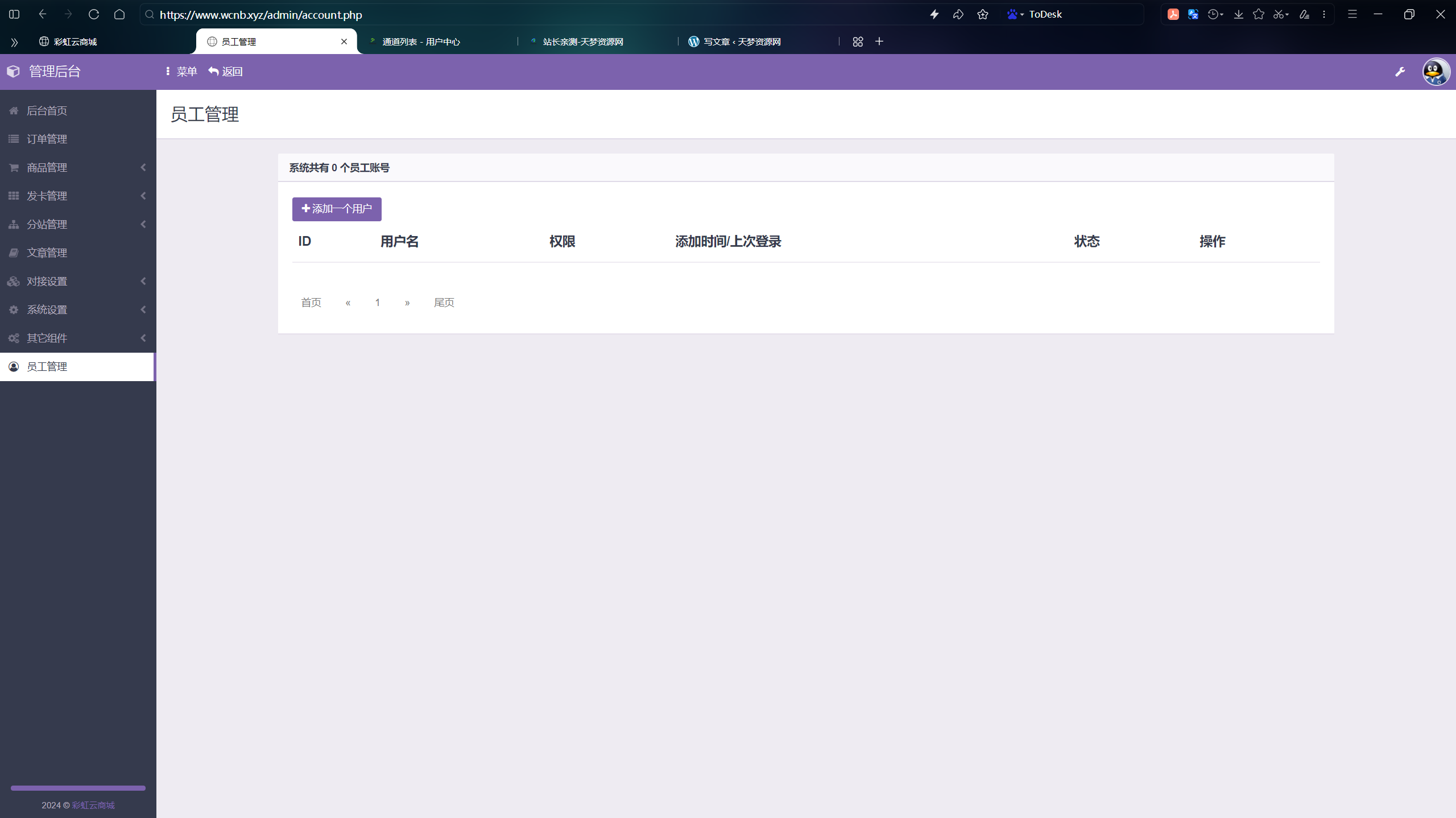Open 订单管理 in sidebar

[x=78, y=139]
